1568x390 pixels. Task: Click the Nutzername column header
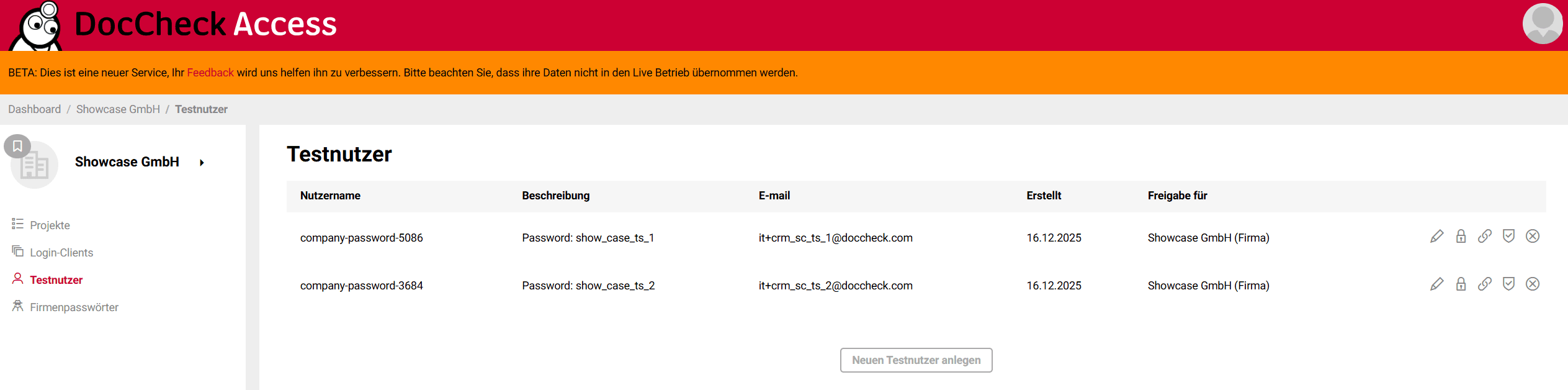[x=330, y=196]
